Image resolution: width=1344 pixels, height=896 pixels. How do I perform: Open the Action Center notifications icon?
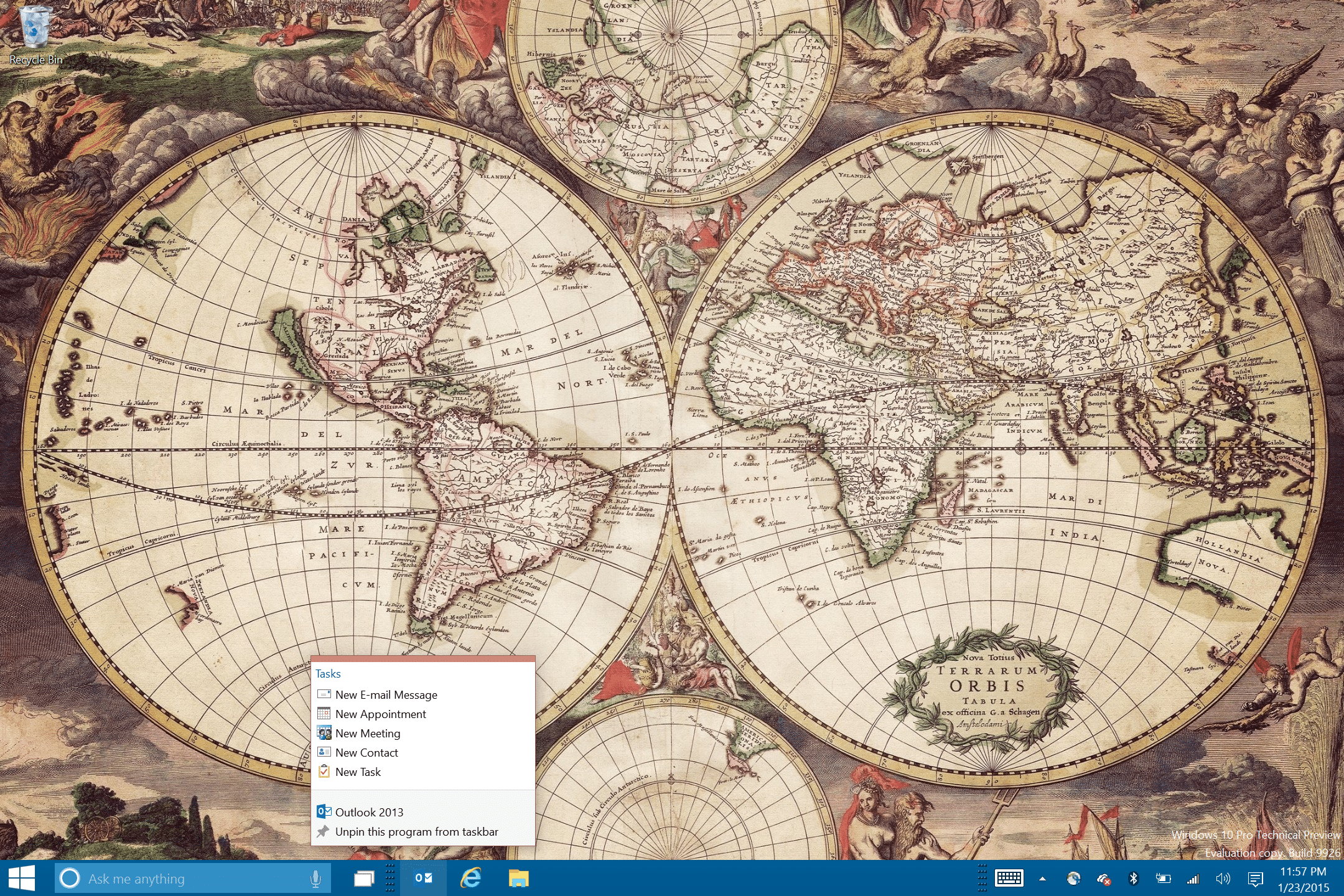pyautogui.click(x=1255, y=879)
